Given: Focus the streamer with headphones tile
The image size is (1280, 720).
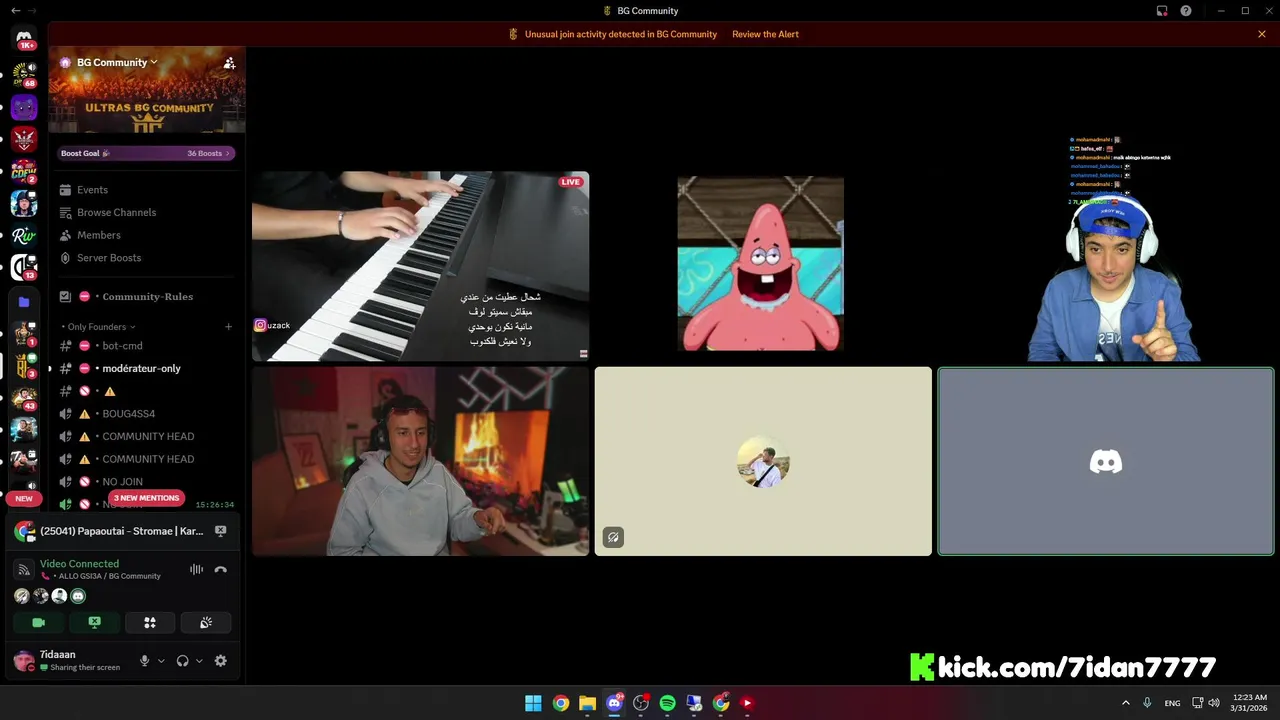Looking at the screenshot, I should point(1106,266).
